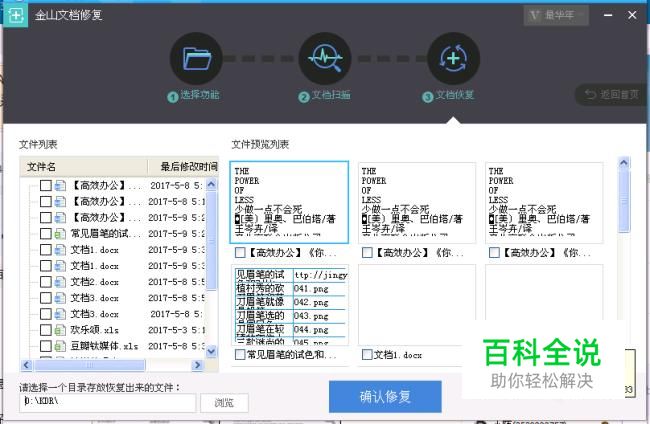Minimize the repair window
The width and height of the screenshot is (650, 424).
608,15
